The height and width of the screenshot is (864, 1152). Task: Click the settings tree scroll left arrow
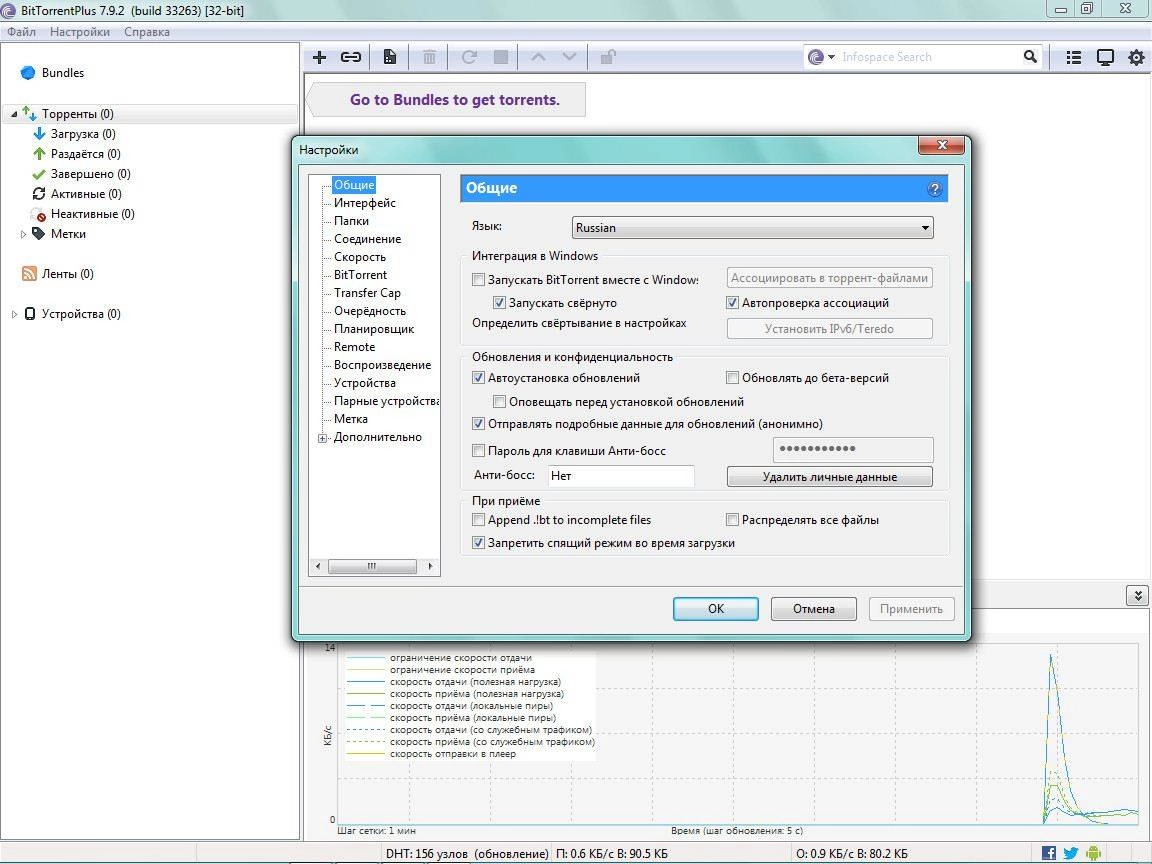(x=318, y=566)
